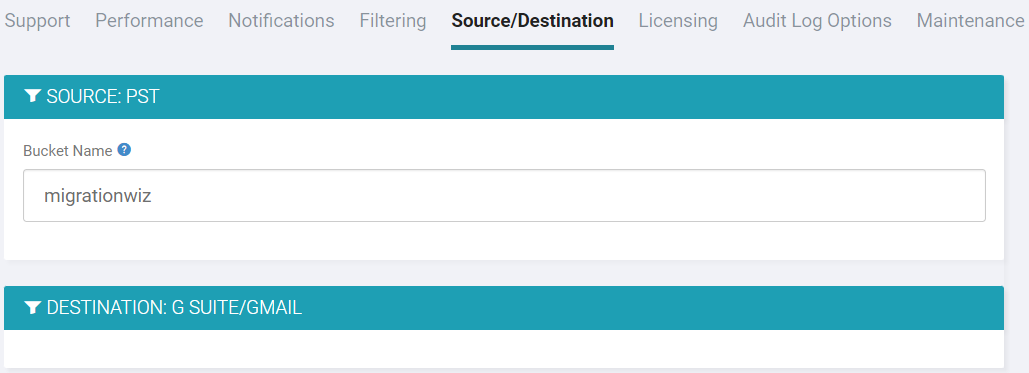The image size is (1029, 373).
Task: Collapse the SOURCE: PST section header
Action: pos(504,97)
